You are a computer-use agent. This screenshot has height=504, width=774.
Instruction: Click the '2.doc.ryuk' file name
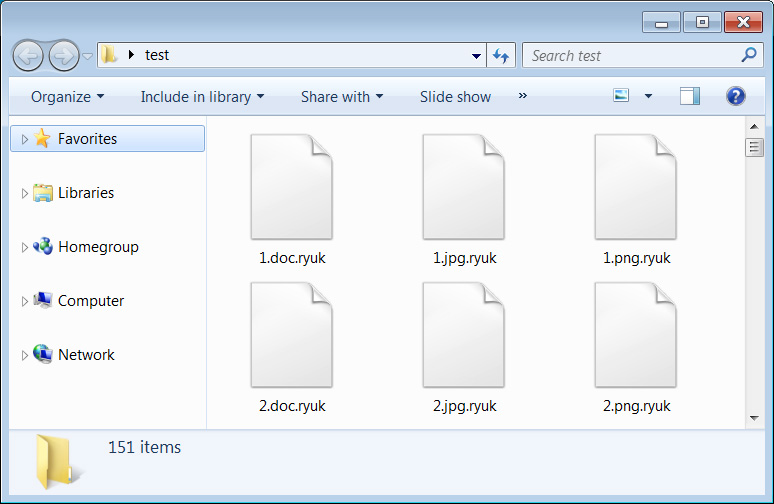[x=292, y=406]
